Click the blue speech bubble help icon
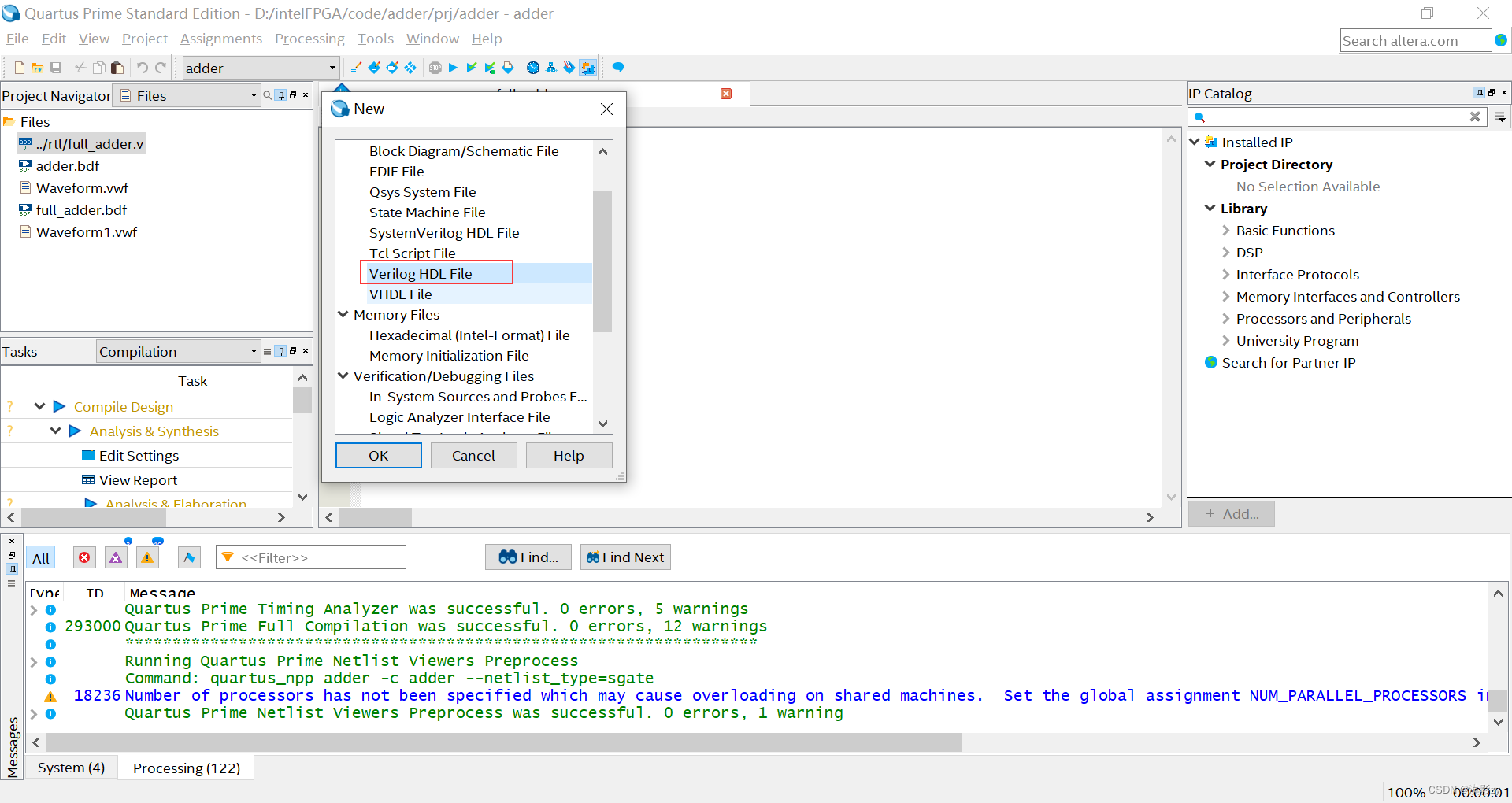 [x=618, y=68]
